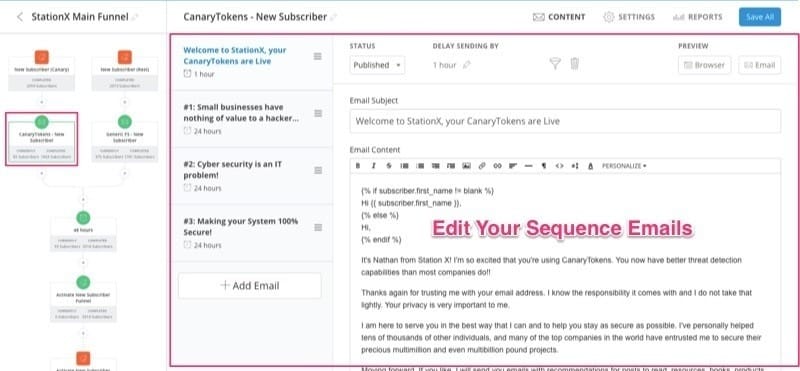Apply italic formatting in editor toolbar
800x371 pixels.
(x=373, y=166)
